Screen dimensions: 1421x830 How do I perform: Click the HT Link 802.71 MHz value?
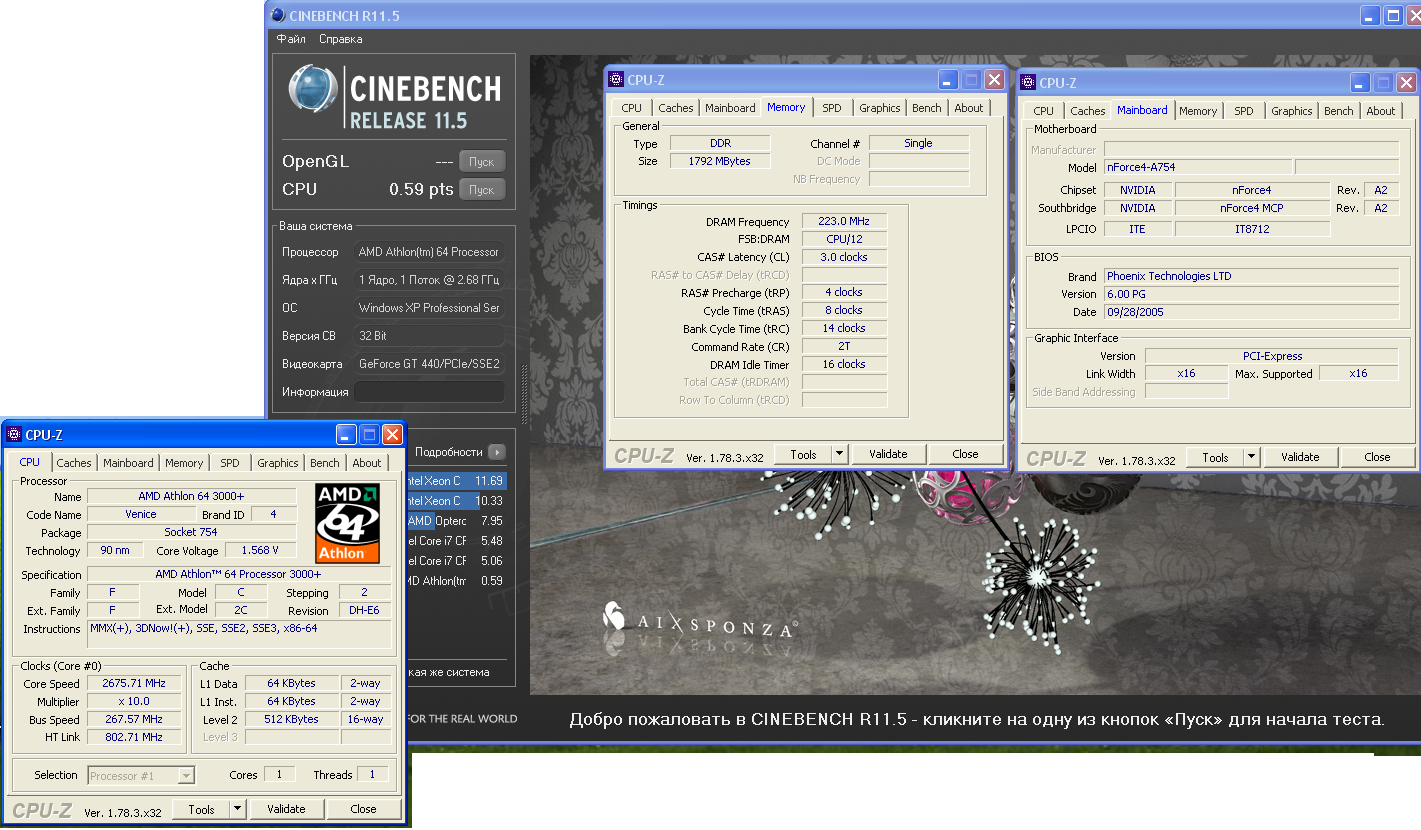(x=133, y=737)
